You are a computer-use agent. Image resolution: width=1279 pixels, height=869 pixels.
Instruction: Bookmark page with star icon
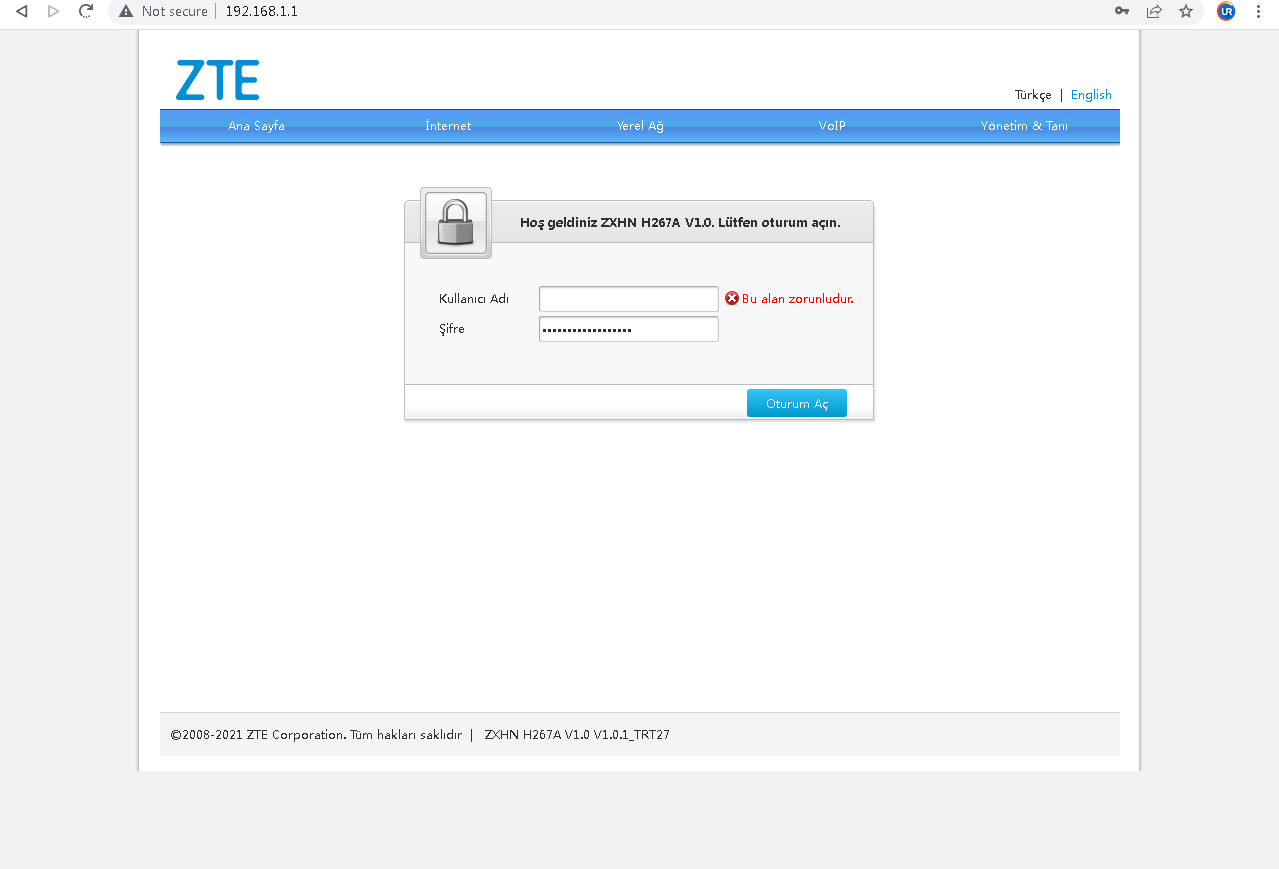(1186, 11)
